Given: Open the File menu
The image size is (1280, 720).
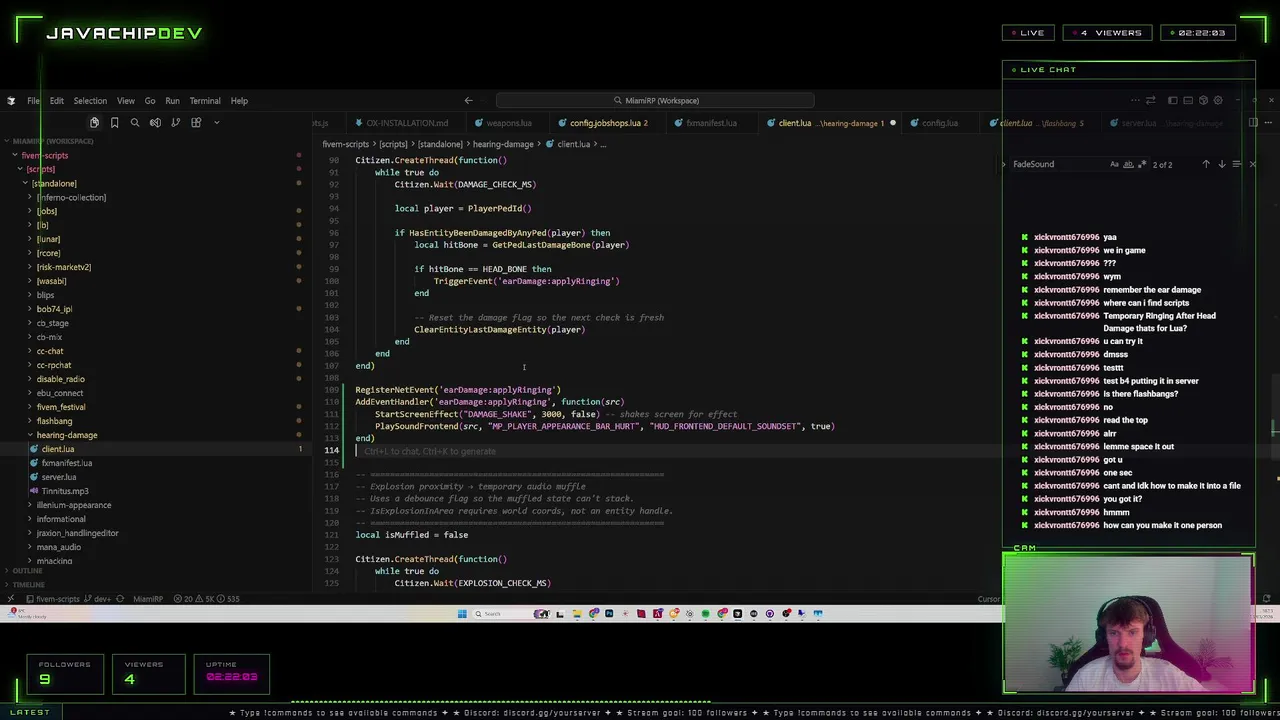Looking at the screenshot, I should point(33,100).
